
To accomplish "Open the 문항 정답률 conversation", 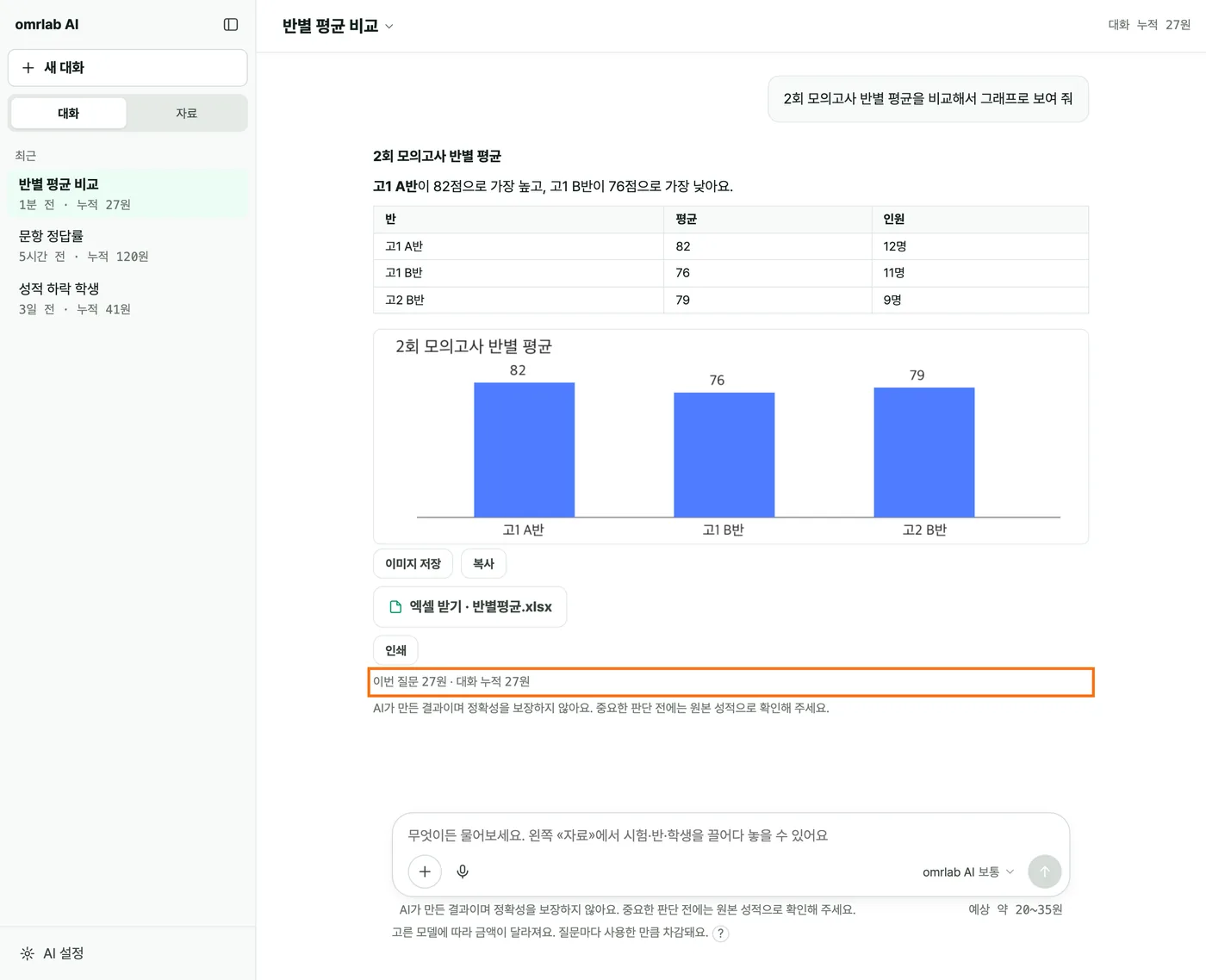I will 127,245.
